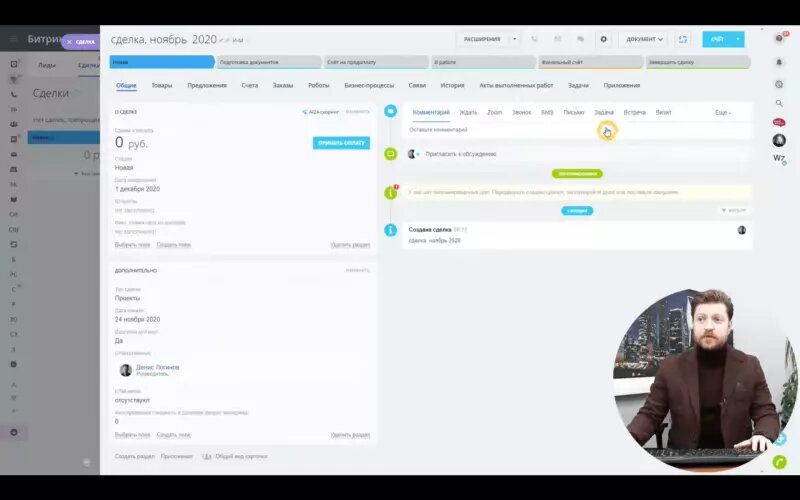Click the green info icon with red badge

[x=391, y=192]
